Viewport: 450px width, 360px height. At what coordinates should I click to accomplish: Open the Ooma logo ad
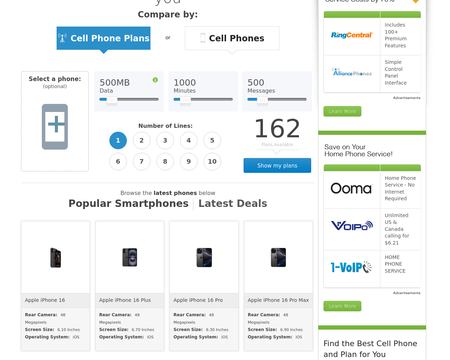(351, 189)
